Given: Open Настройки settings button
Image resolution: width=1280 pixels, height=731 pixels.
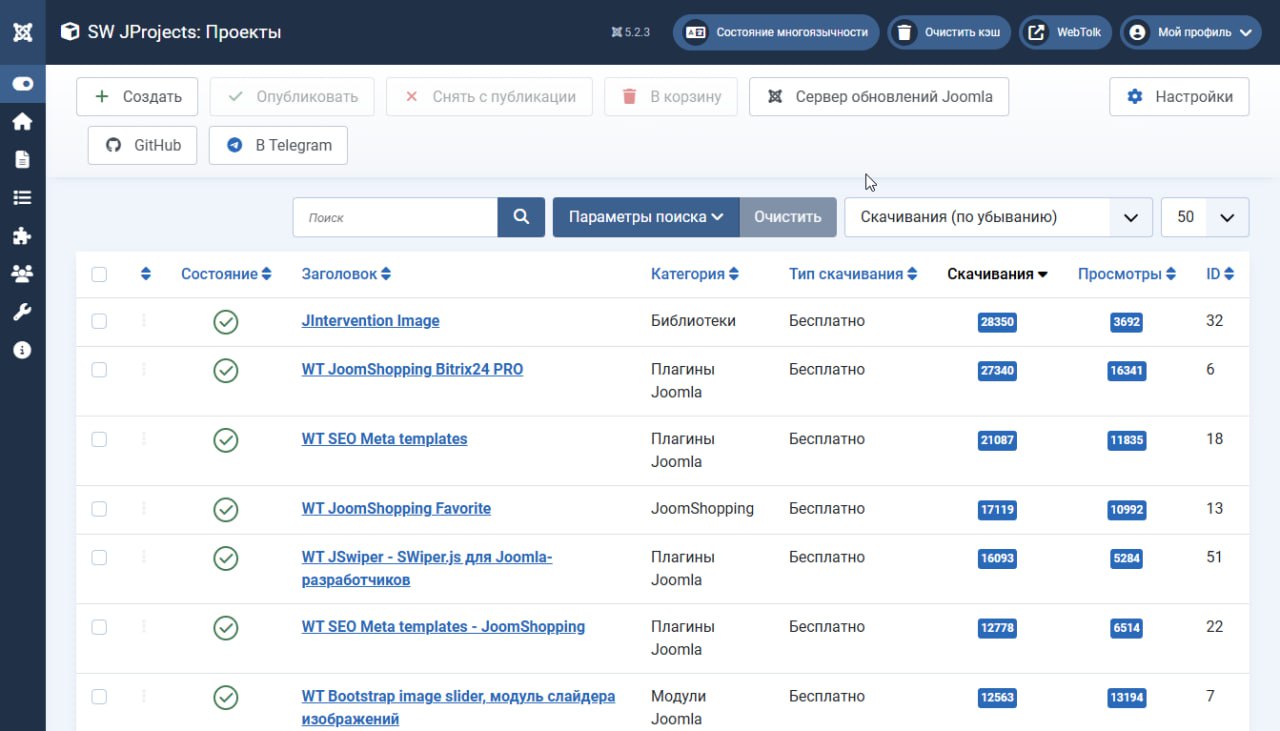Looking at the screenshot, I should coord(1179,97).
